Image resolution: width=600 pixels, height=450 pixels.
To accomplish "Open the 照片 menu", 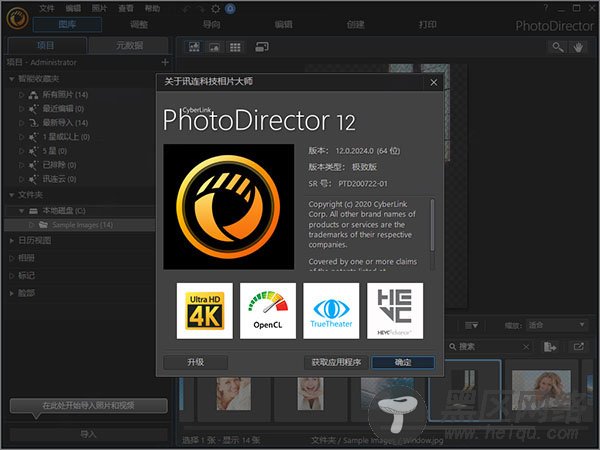I will [x=99, y=8].
